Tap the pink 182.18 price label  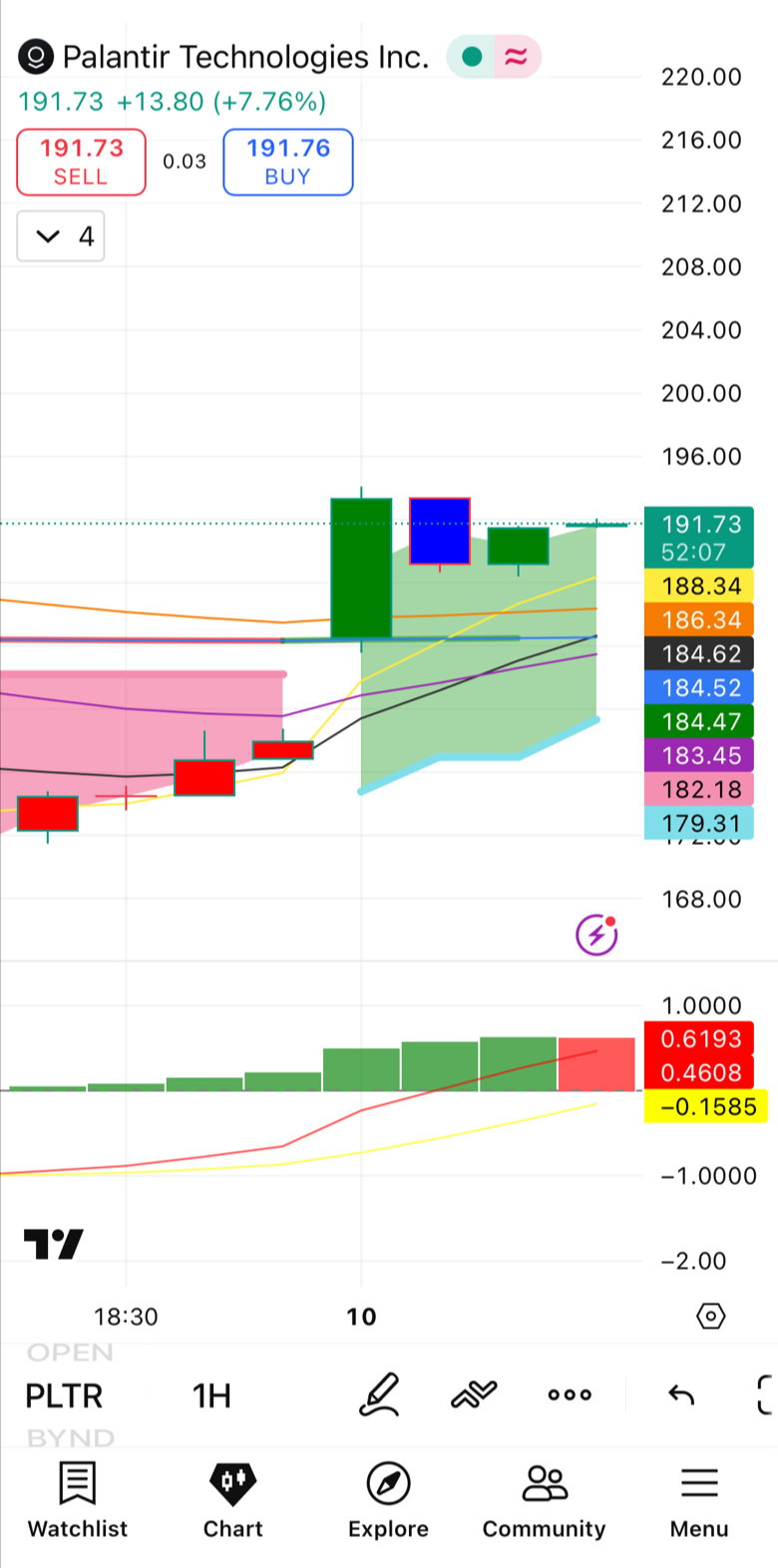[x=699, y=789]
